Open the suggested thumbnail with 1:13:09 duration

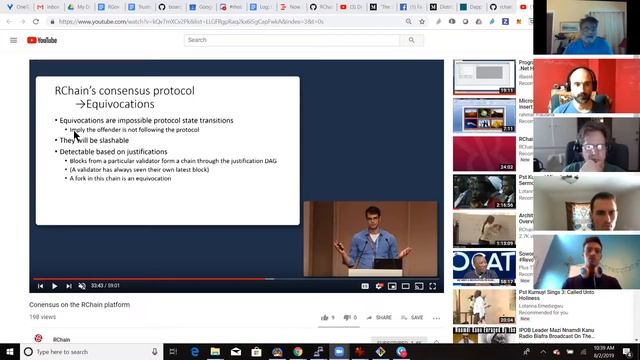(x=484, y=230)
